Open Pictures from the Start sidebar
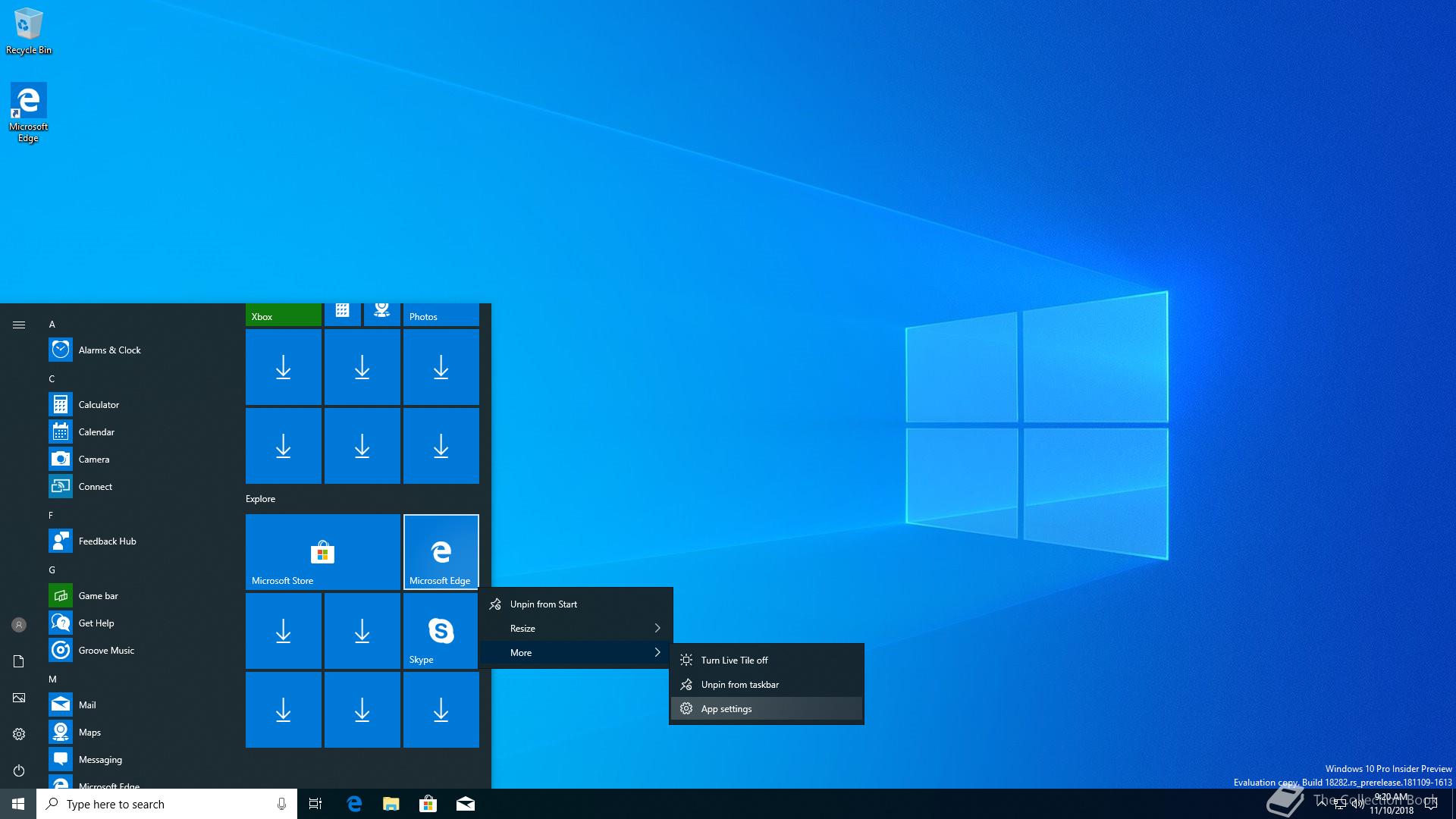The height and width of the screenshot is (819, 1456). click(19, 698)
